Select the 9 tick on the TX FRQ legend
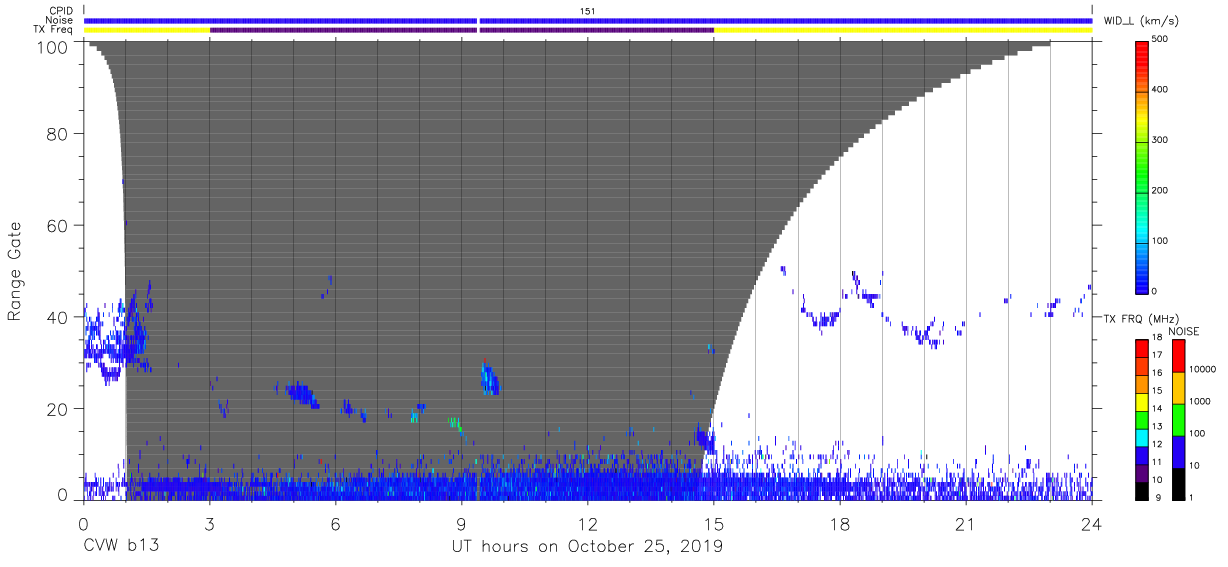Viewport: 1228px width, 567px height. point(1156,497)
